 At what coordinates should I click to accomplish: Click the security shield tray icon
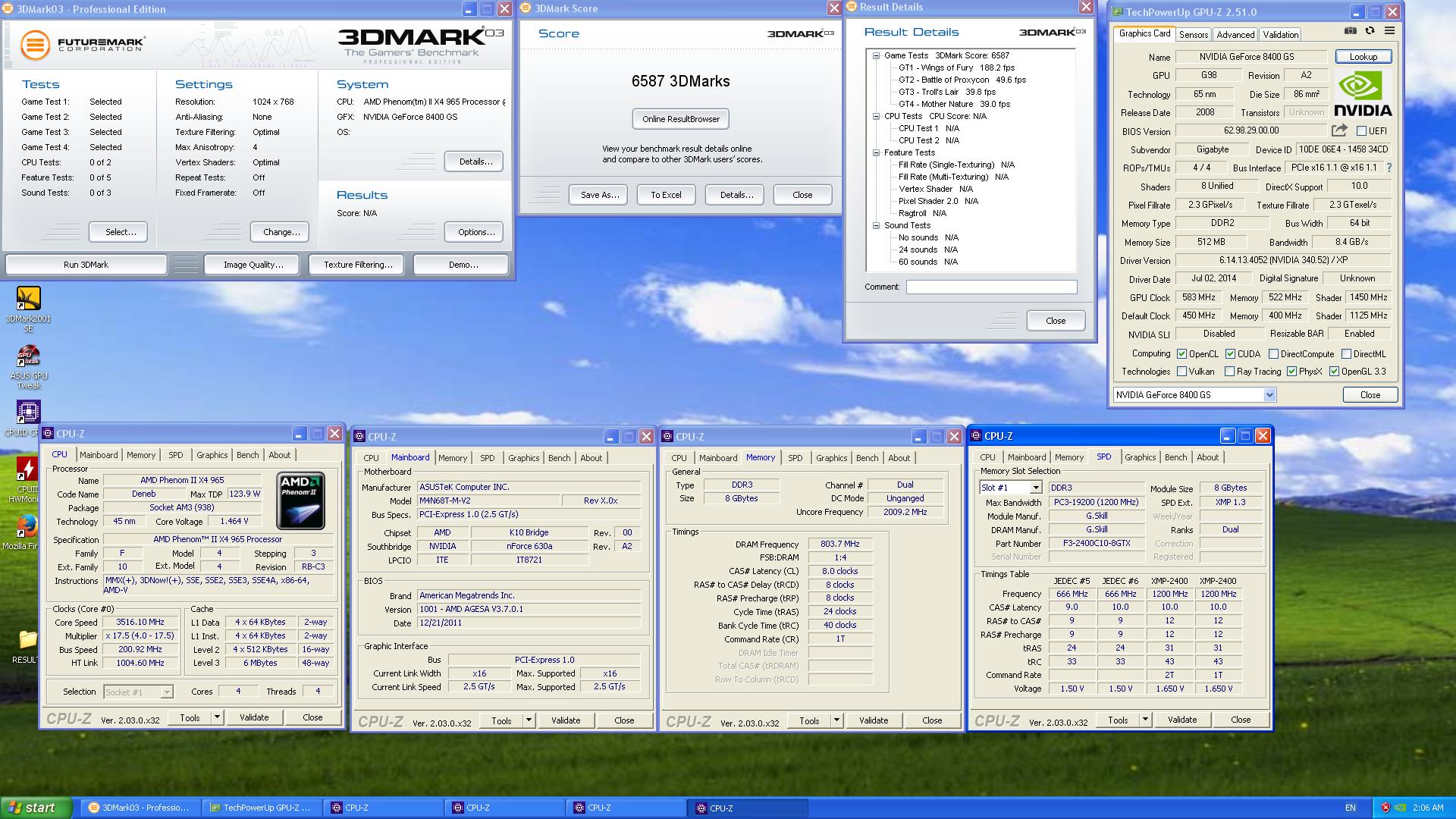coord(1385,808)
